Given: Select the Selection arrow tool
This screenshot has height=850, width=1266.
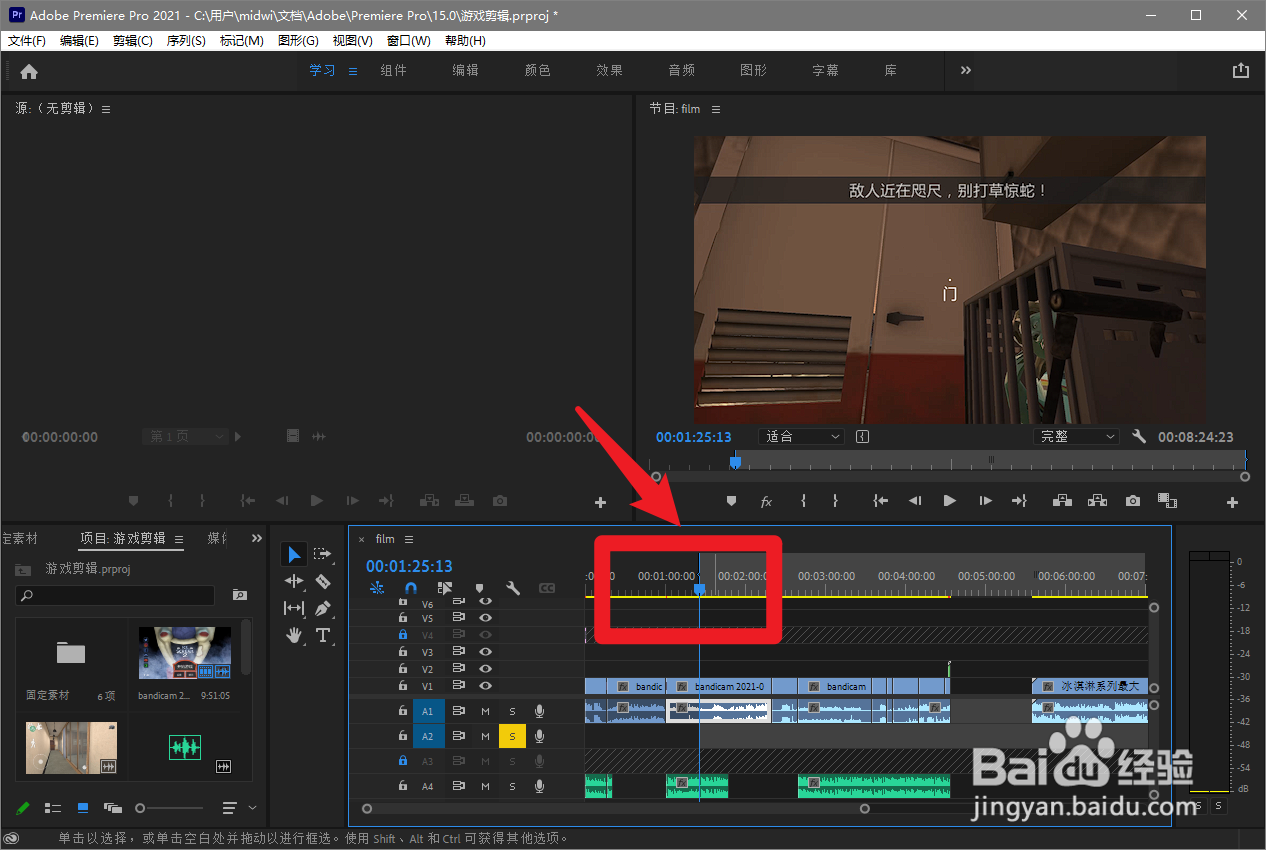Looking at the screenshot, I should tap(294, 554).
